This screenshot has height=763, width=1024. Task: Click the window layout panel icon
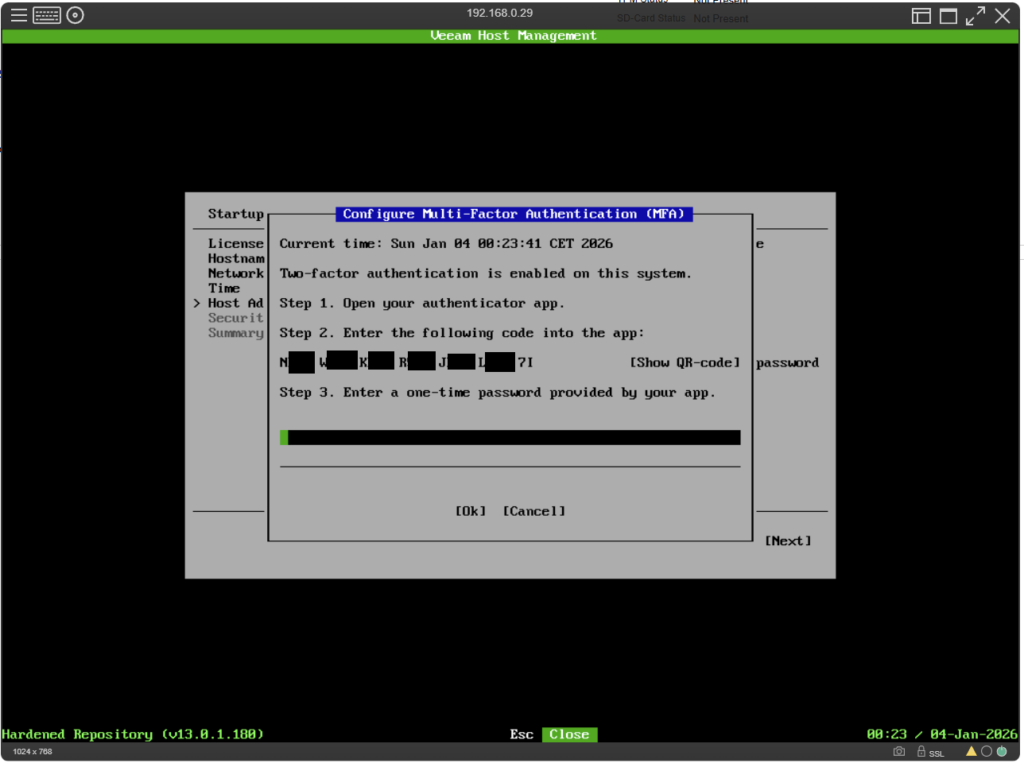click(921, 15)
